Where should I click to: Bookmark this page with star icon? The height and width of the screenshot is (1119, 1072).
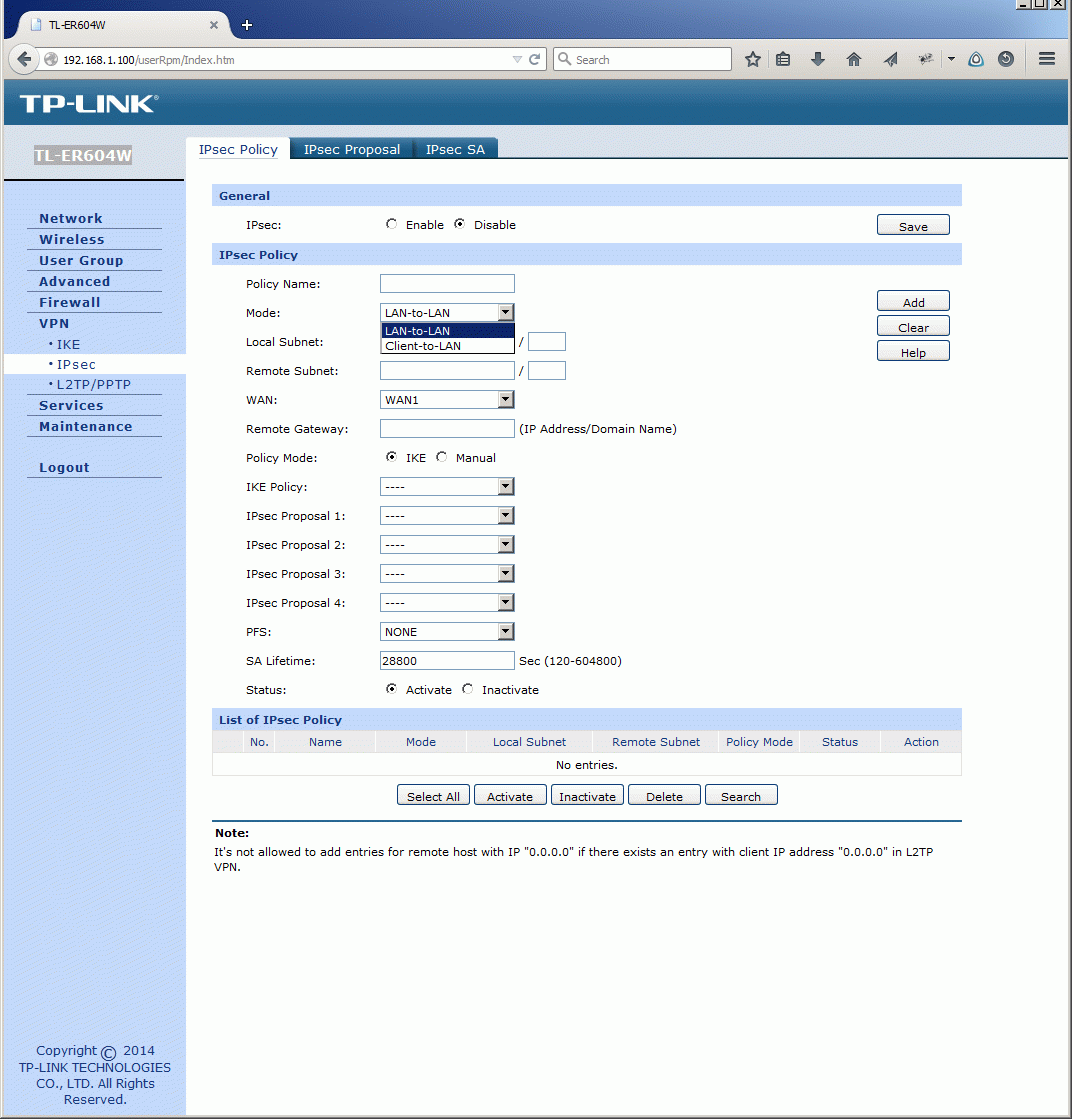coord(752,59)
